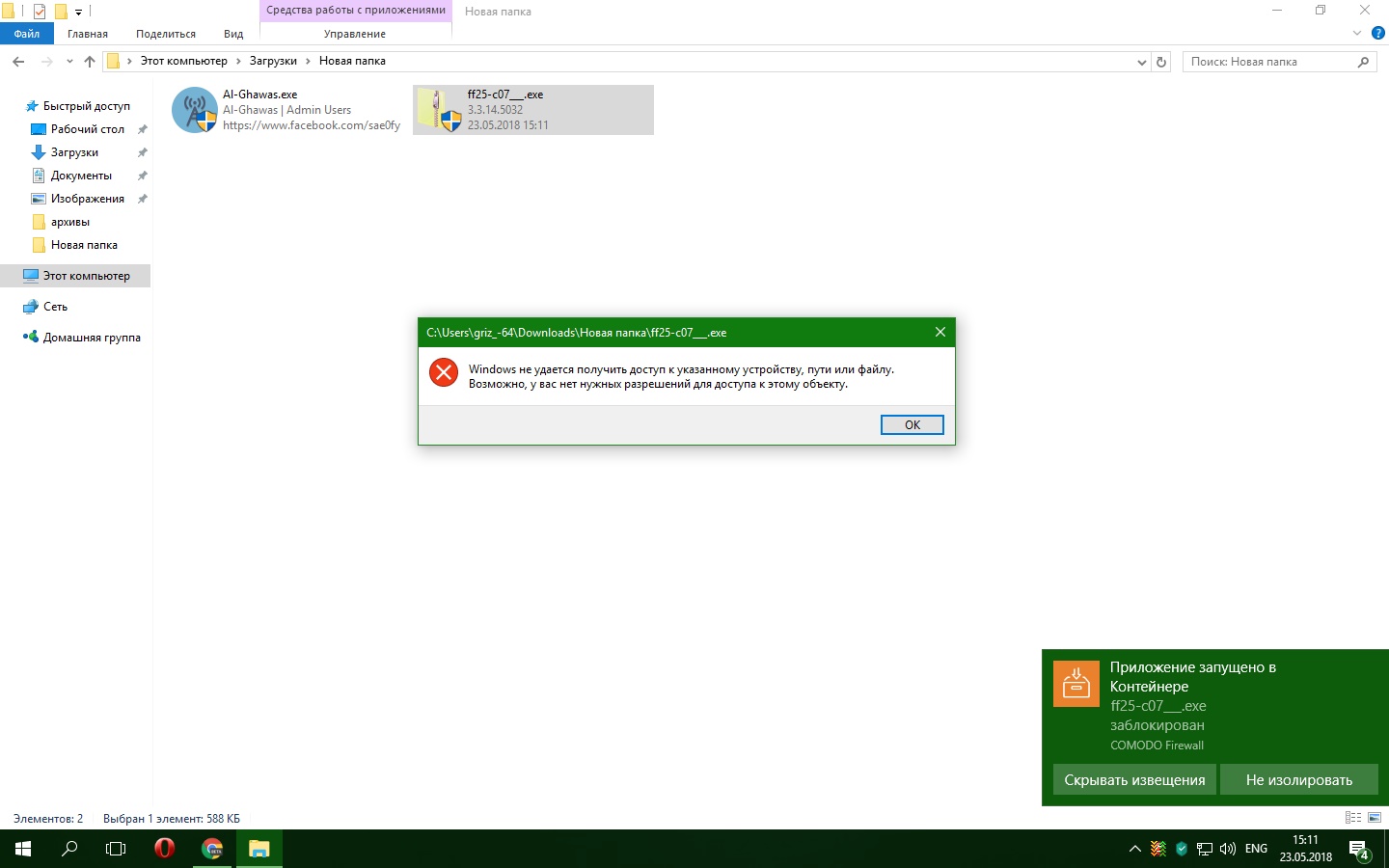This screenshot has height=868, width=1389.
Task: Open the Windows Start menu
Action: coord(23,849)
